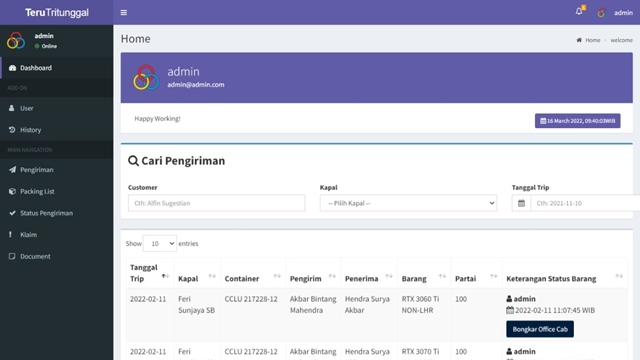Screen dimensions: 640x360
Task: Open the Packing List menu item
Action: click(x=57, y=191)
